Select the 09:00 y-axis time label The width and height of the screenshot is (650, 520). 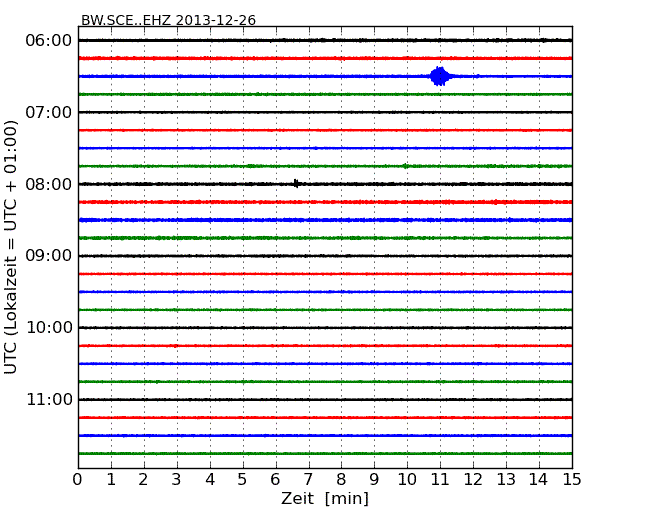click(48, 256)
